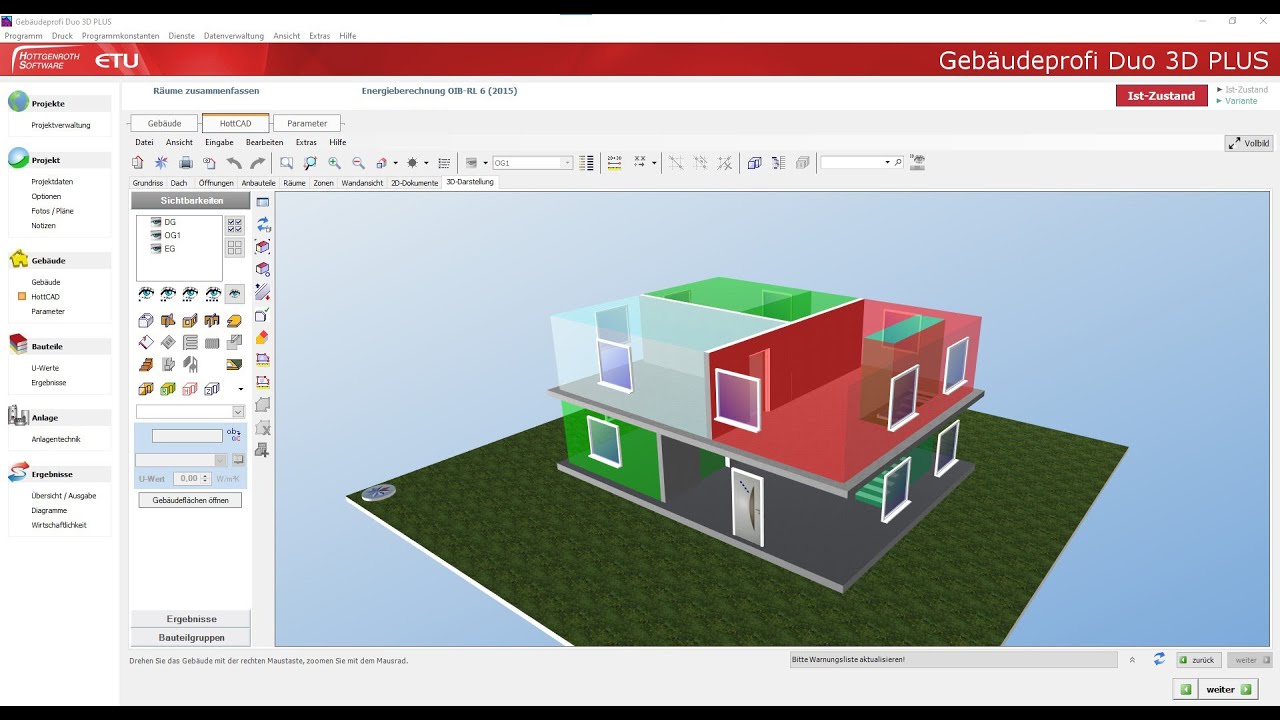Switch to the Grundriss tab
This screenshot has width=1280, height=720.
click(x=148, y=183)
